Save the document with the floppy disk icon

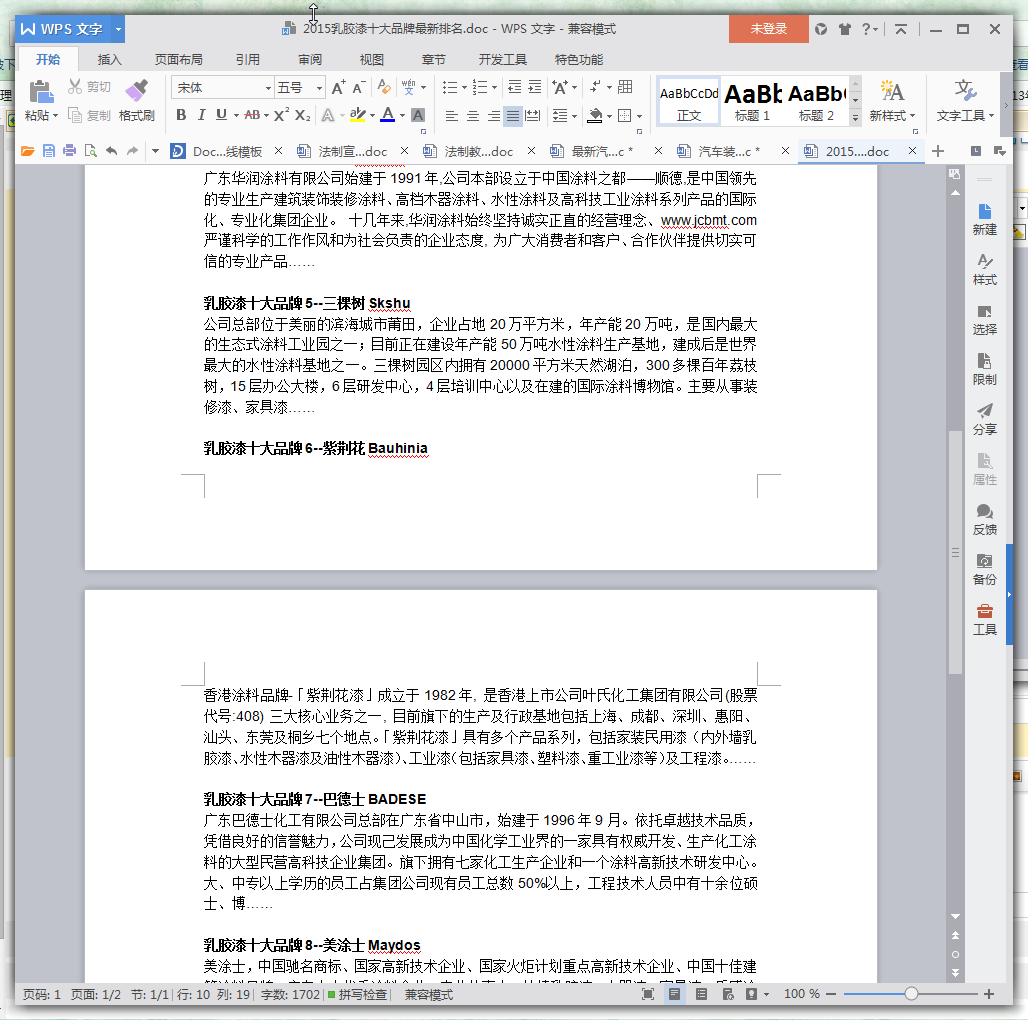(x=49, y=151)
